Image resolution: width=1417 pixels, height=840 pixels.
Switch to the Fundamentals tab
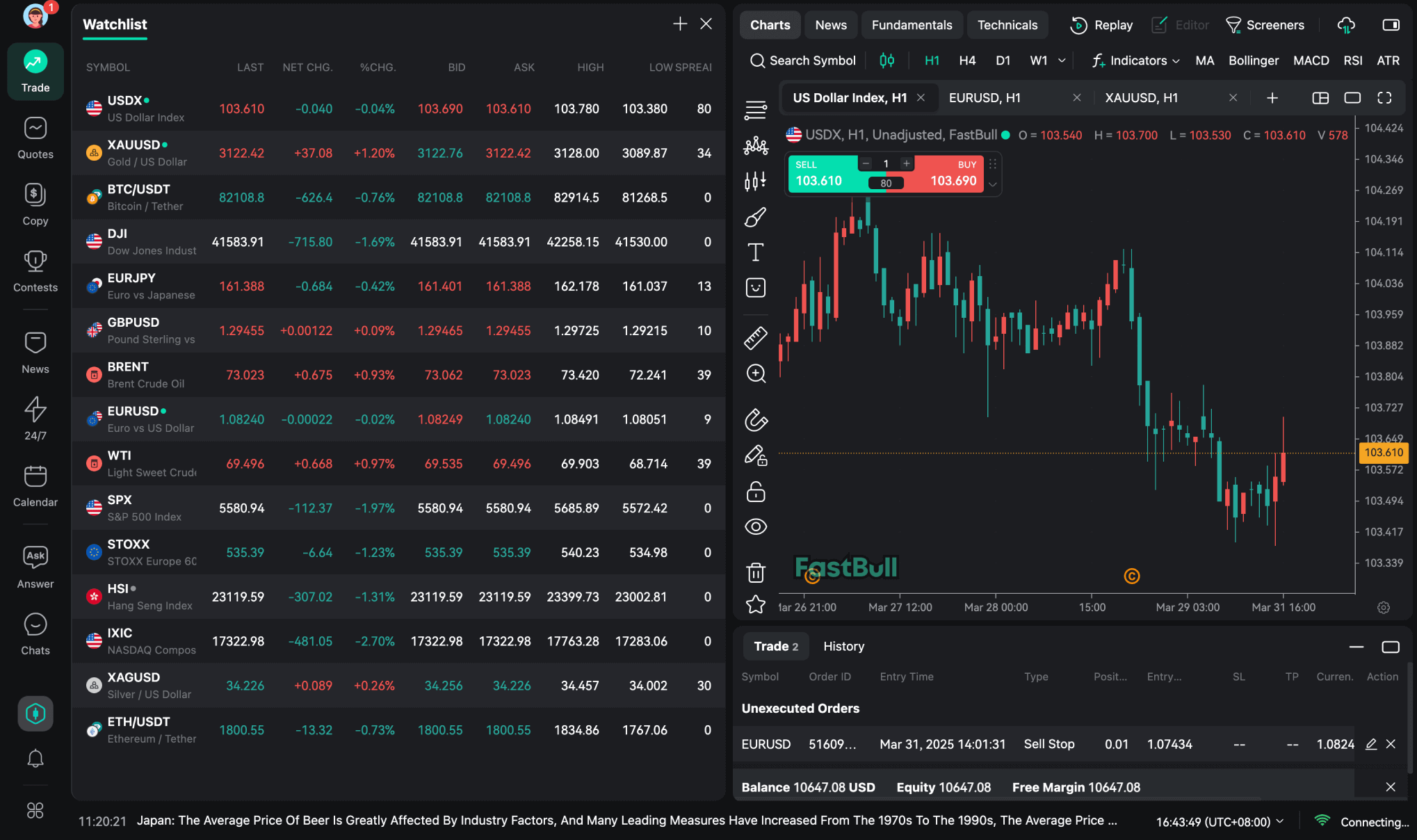tap(912, 25)
